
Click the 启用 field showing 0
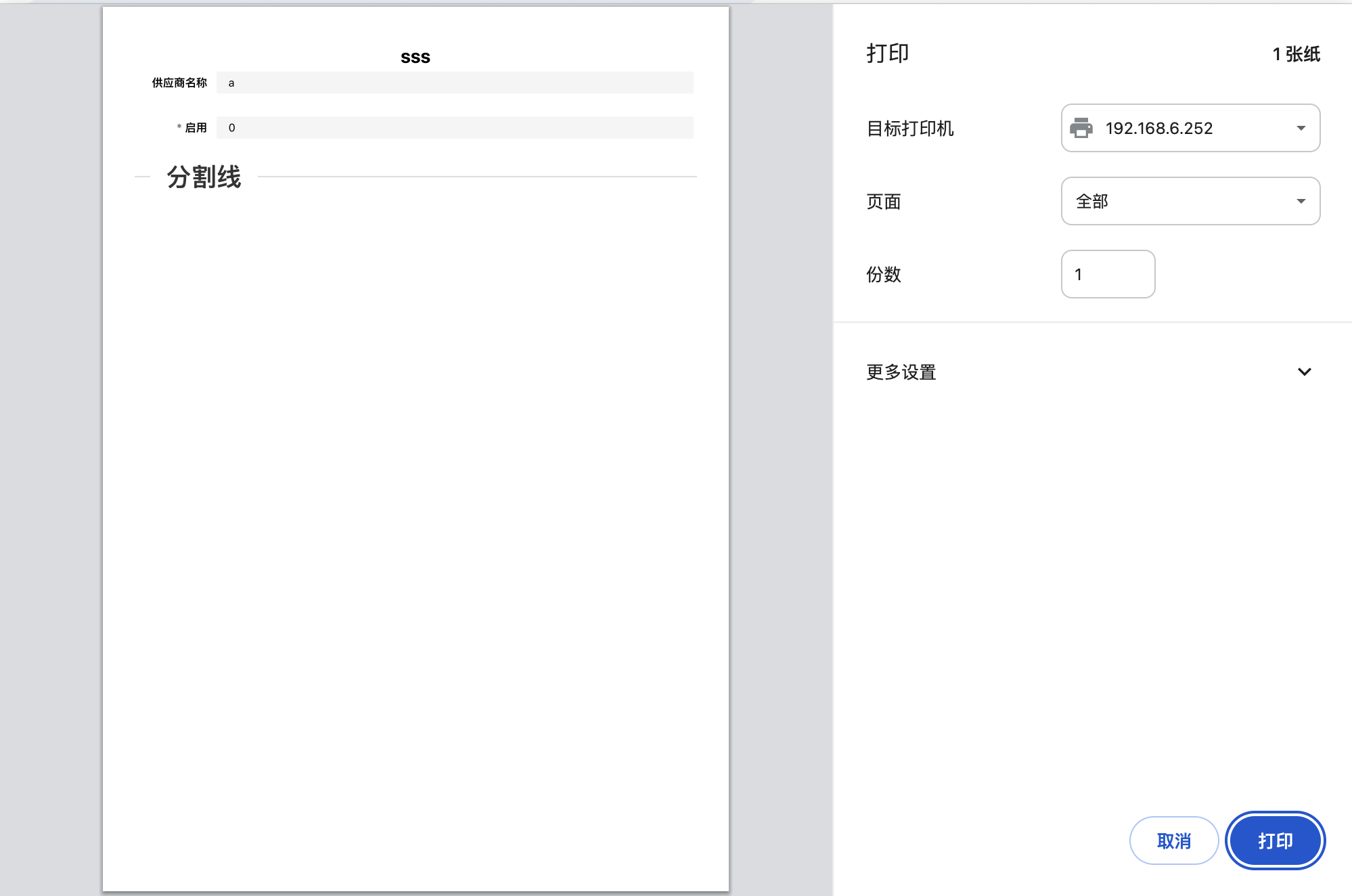(453, 127)
